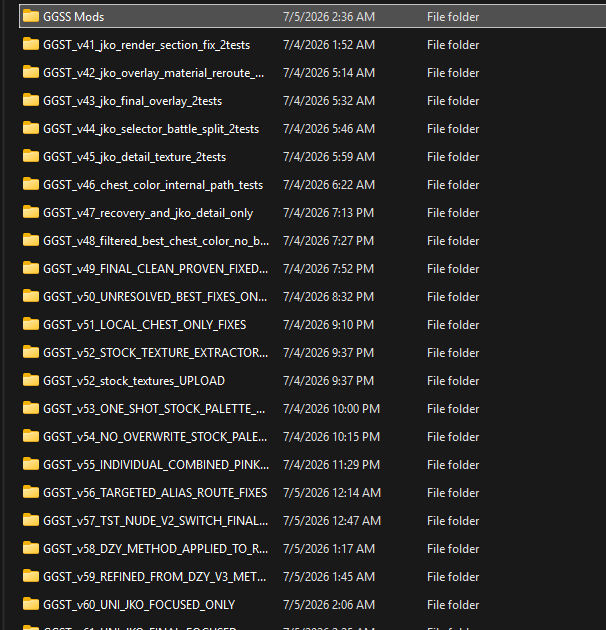The image size is (606, 630).
Task: Click the date 7/4/2026 6:22 AM
Action: (329, 185)
